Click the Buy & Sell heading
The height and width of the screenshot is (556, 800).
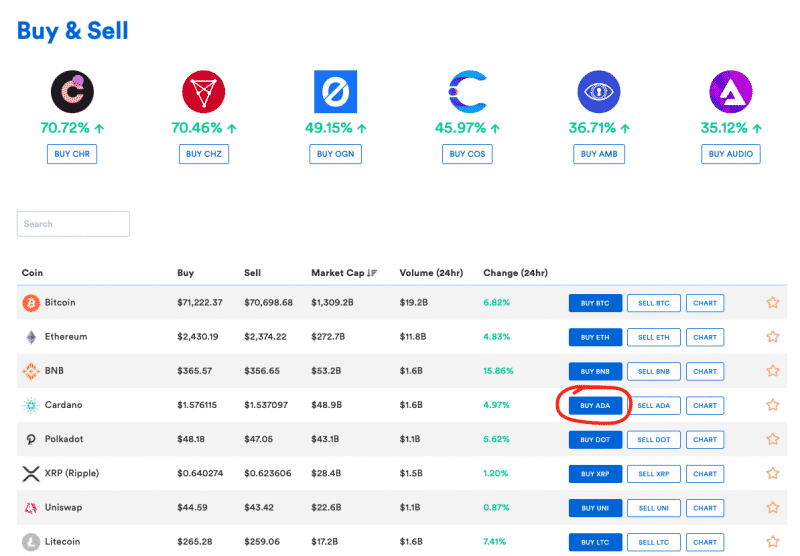tap(72, 31)
